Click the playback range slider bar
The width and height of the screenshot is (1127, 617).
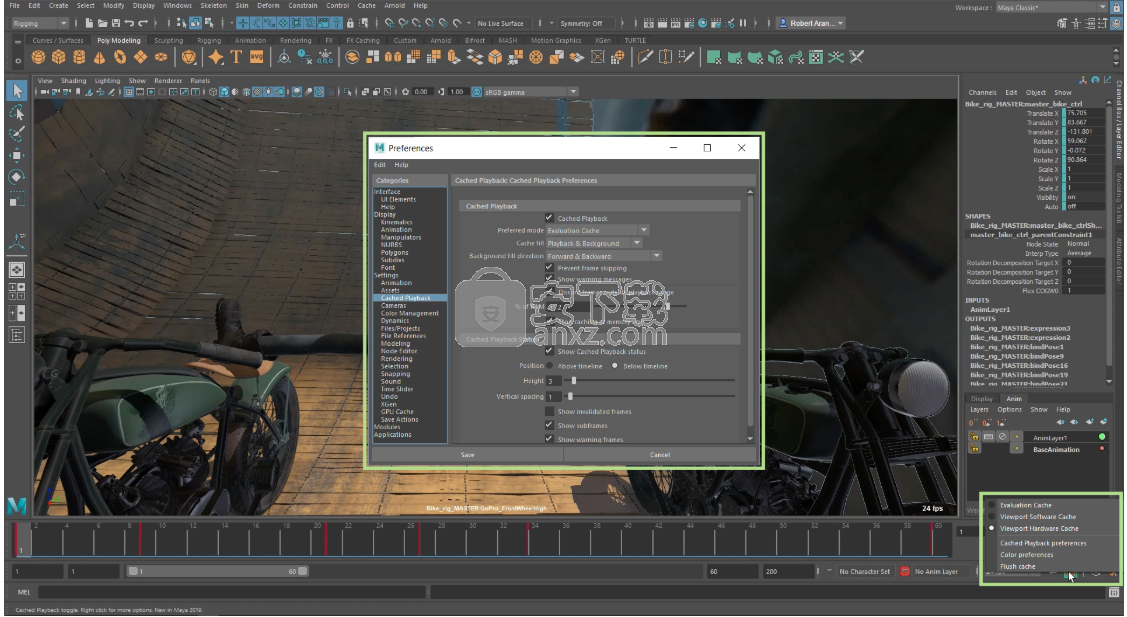coord(218,571)
